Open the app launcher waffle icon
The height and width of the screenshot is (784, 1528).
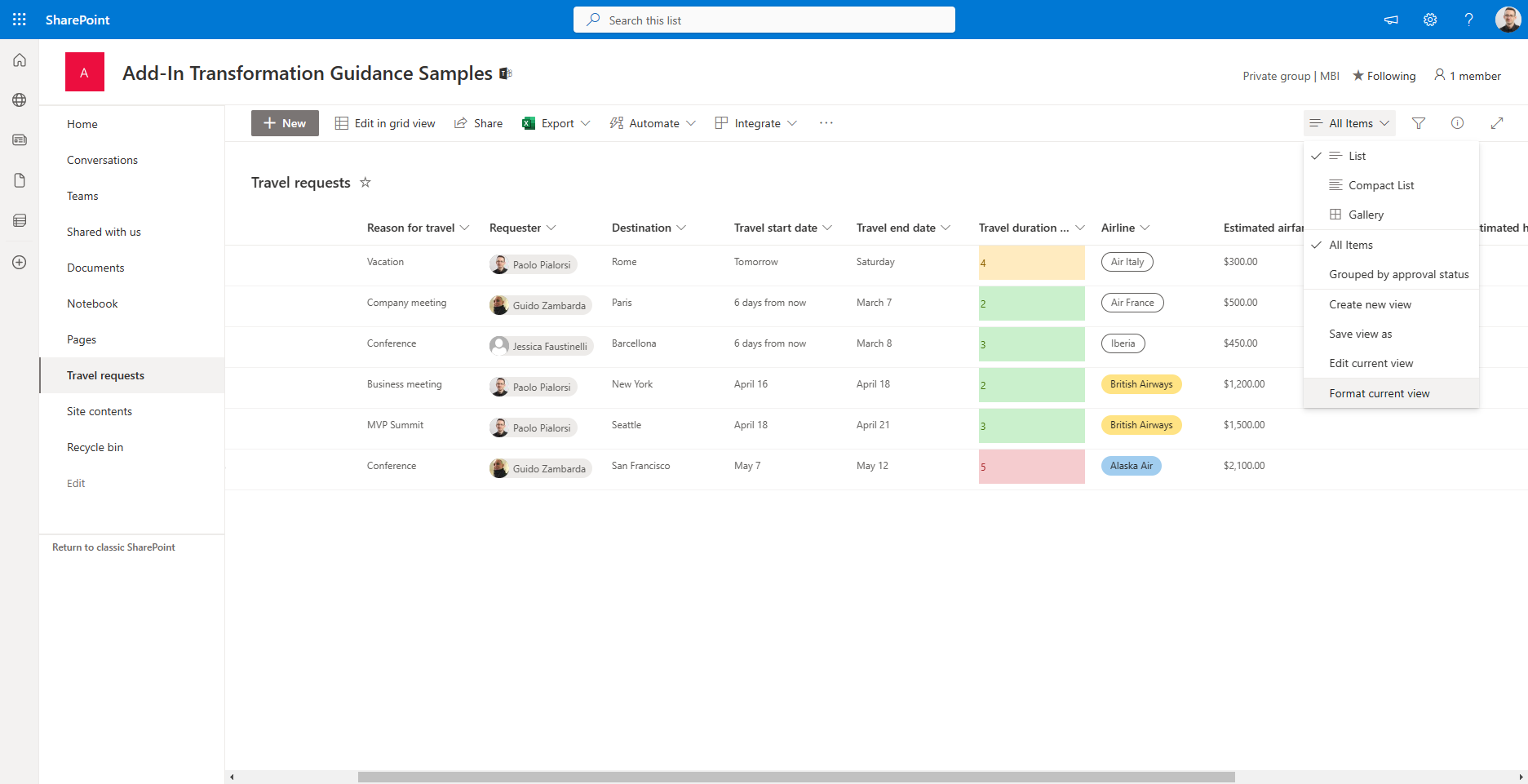tap(20, 20)
